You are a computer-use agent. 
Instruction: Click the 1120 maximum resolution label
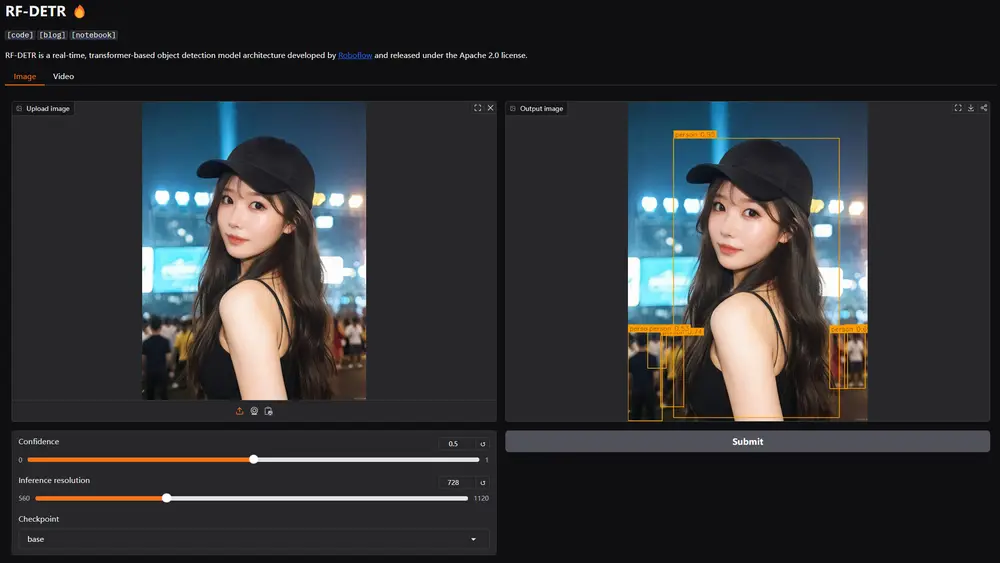pyautogui.click(x=481, y=499)
